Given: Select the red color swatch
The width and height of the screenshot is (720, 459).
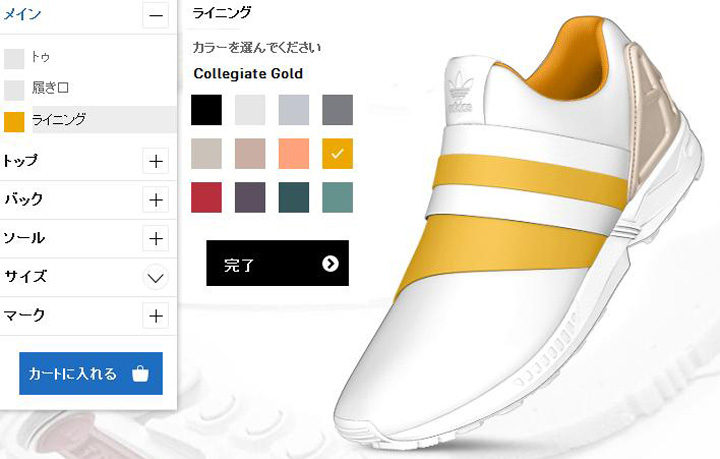Looking at the screenshot, I should 206,197.
